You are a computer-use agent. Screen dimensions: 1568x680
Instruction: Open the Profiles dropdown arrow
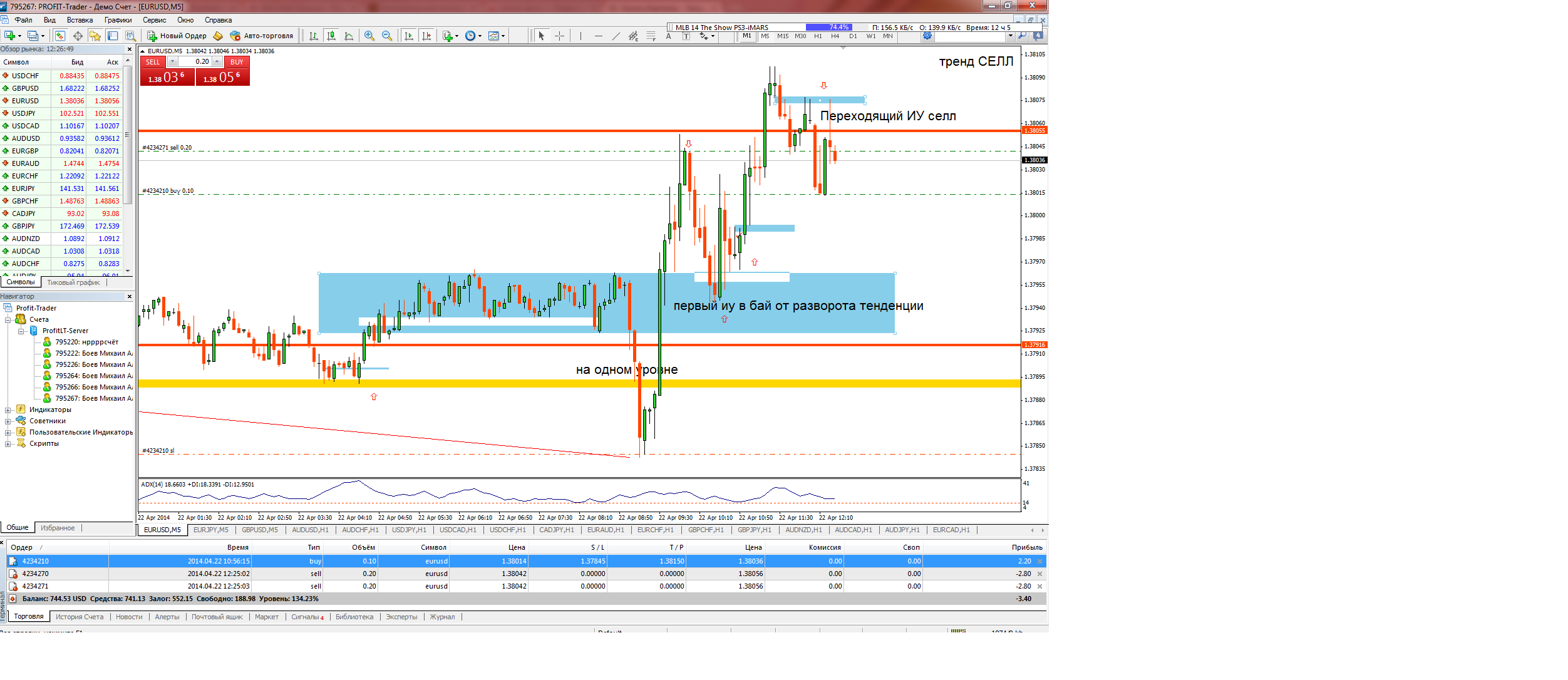pos(43,36)
